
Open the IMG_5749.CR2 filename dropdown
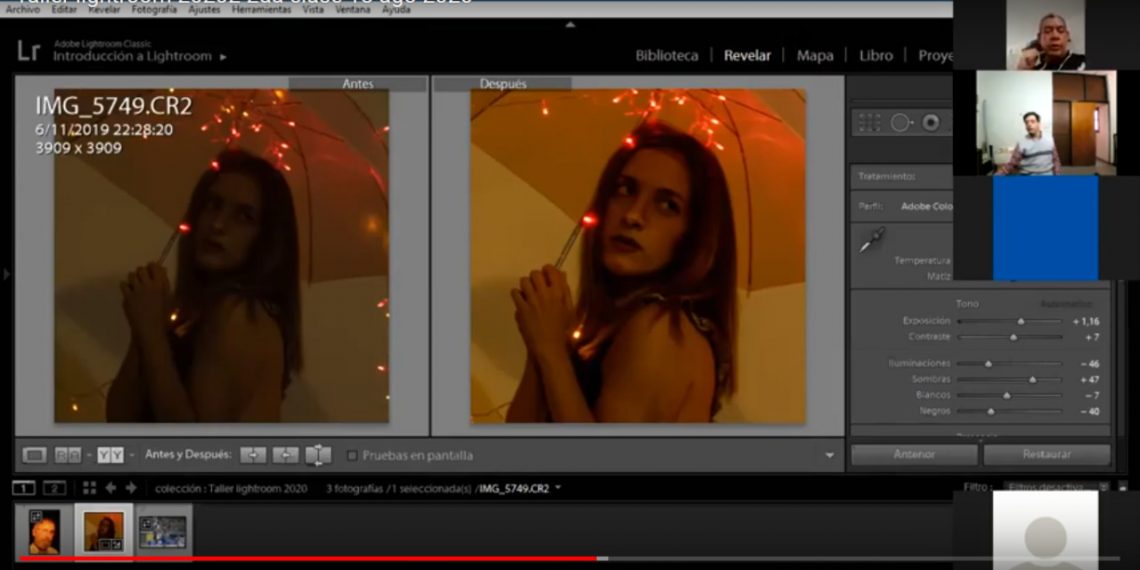click(x=558, y=488)
